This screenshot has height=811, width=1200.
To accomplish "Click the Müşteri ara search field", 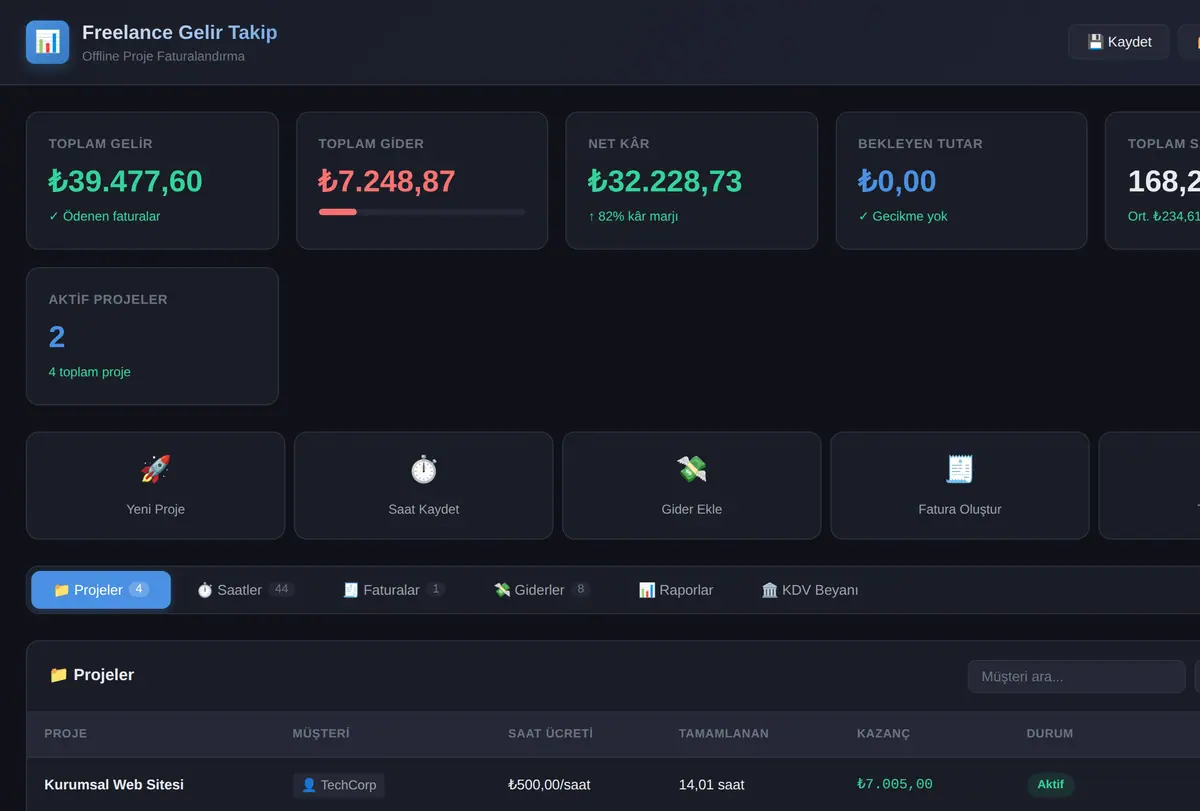I will (x=1076, y=677).
